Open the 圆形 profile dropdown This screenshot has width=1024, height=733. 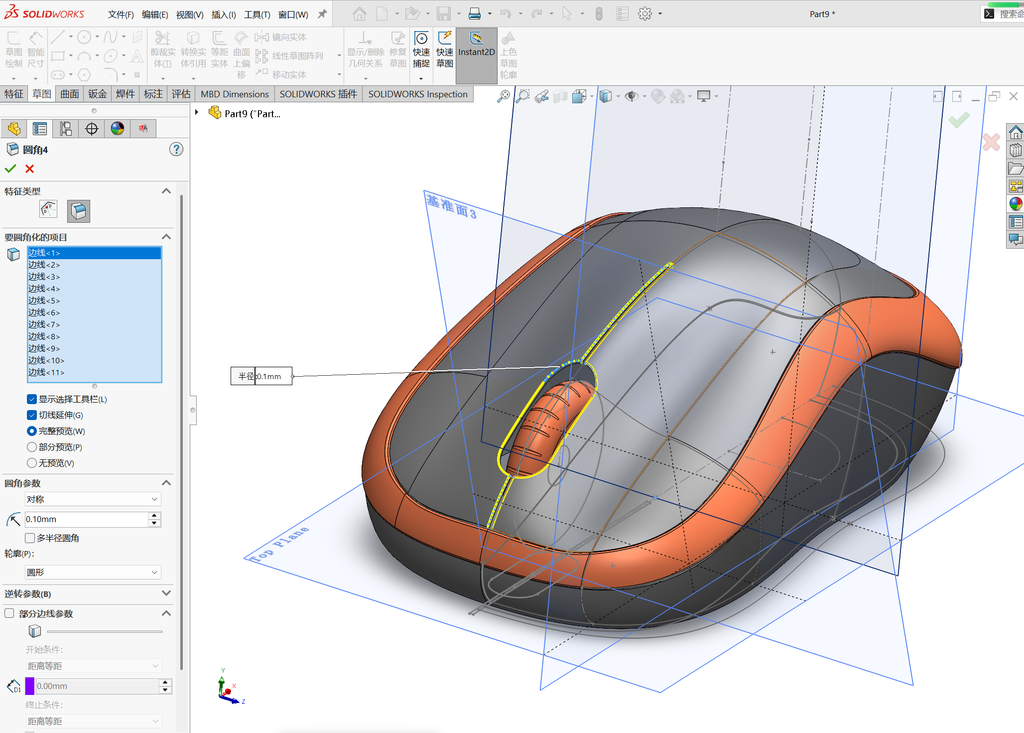pyautogui.click(x=92, y=572)
